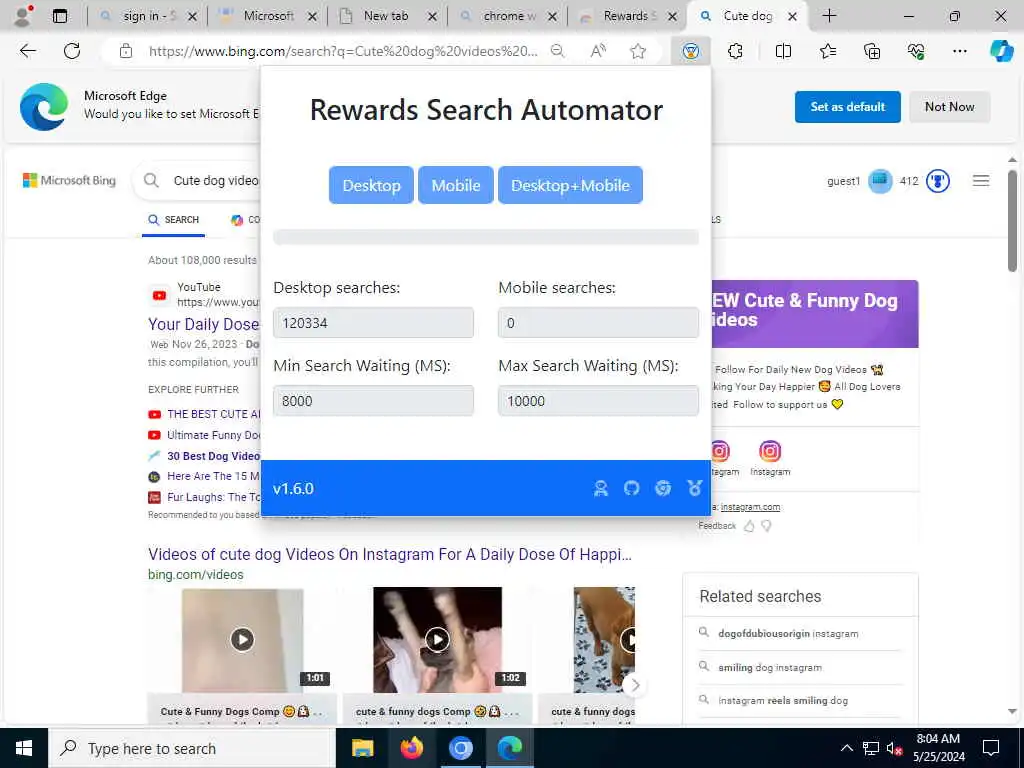Switch to the New tab tab
The width and height of the screenshot is (1024, 768).
[388, 16]
